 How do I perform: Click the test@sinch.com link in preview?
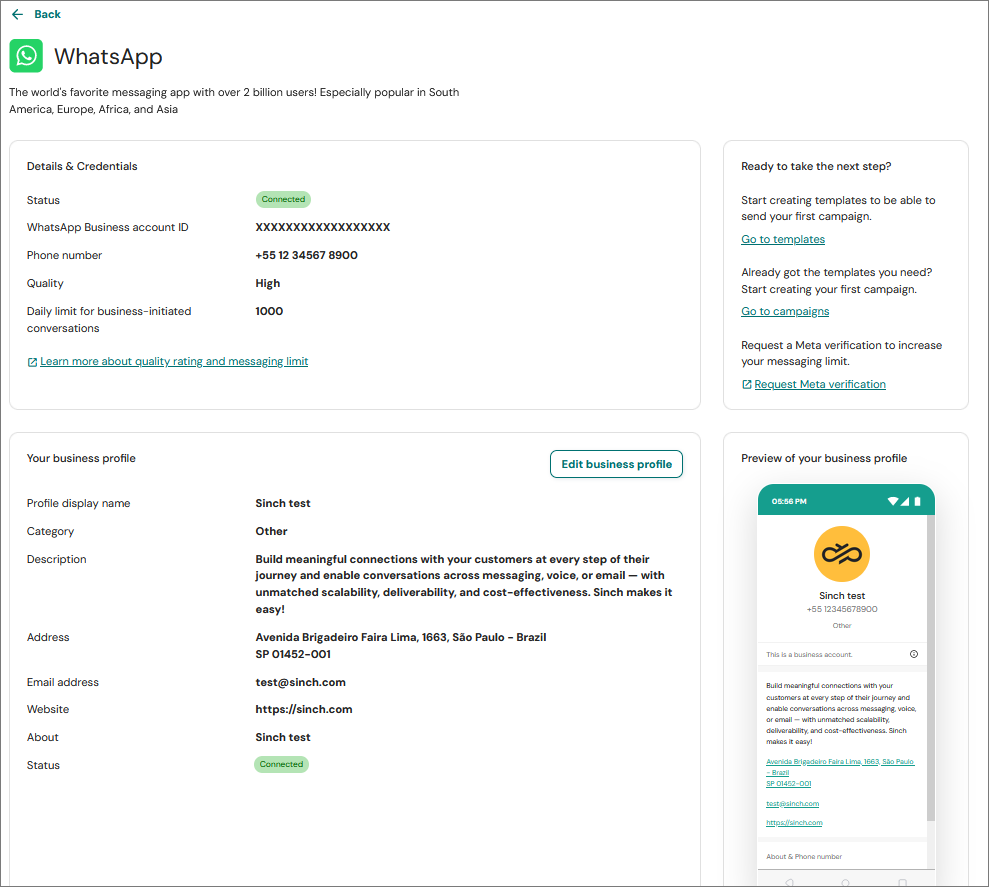tap(793, 804)
